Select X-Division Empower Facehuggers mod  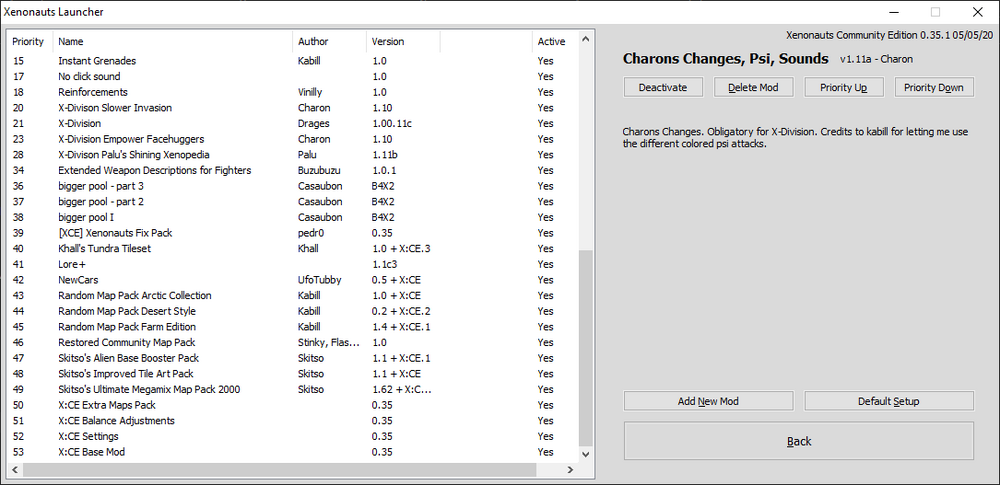click(x=293, y=139)
